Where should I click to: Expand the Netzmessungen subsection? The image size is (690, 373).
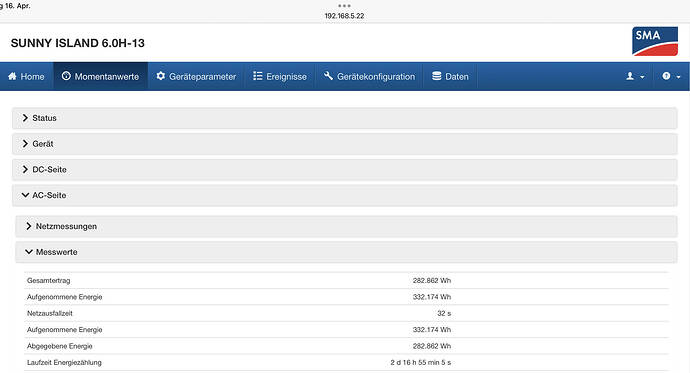tap(346, 226)
